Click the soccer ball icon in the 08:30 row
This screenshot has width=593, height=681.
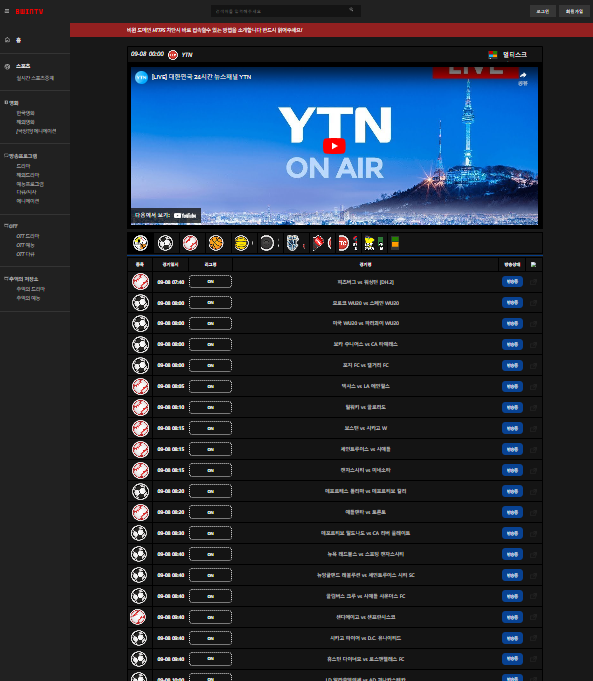coord(139,533)
